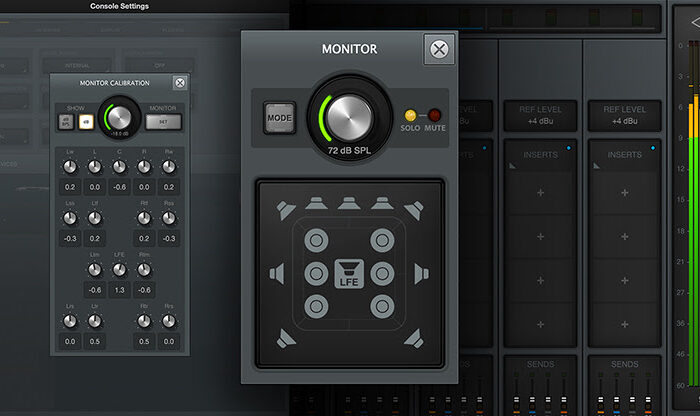Image resolution: width=700 pixels, height=416 pixels.
Task: Adjust the L channel trim knob
Action: click(x=95, y=167)
